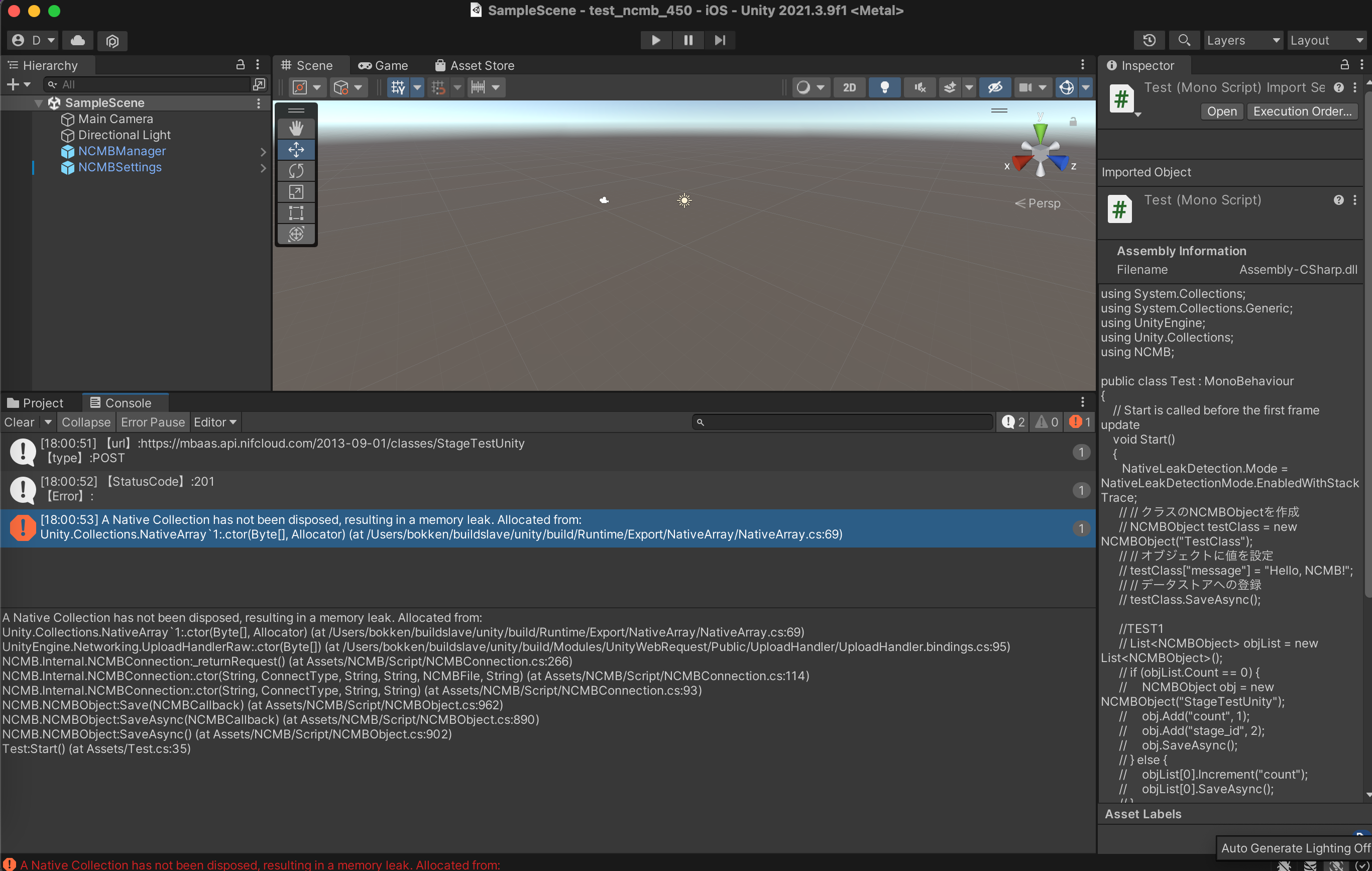
Task: Toggle scene lighting in the Scene view toolbar
Action: (x=884, y=87)
